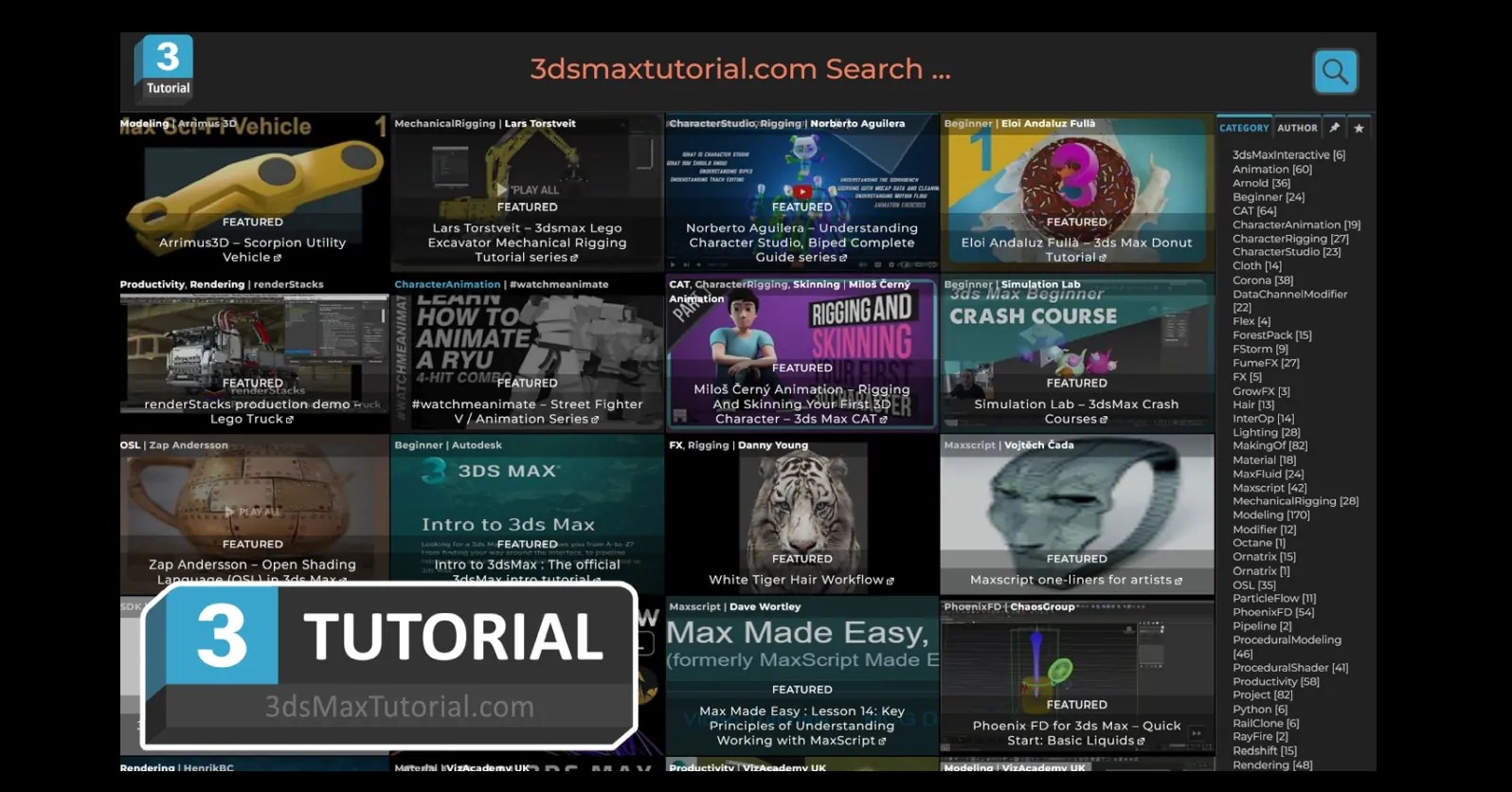Open the star tab in the sidebar
The image size is (1512, 792).
[1359, 127]
